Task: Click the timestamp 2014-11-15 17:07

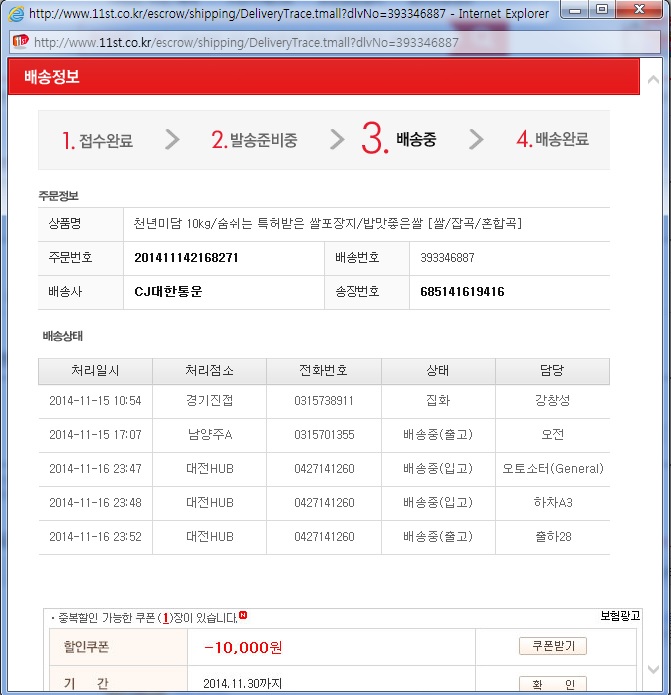Action: (95, 435)
